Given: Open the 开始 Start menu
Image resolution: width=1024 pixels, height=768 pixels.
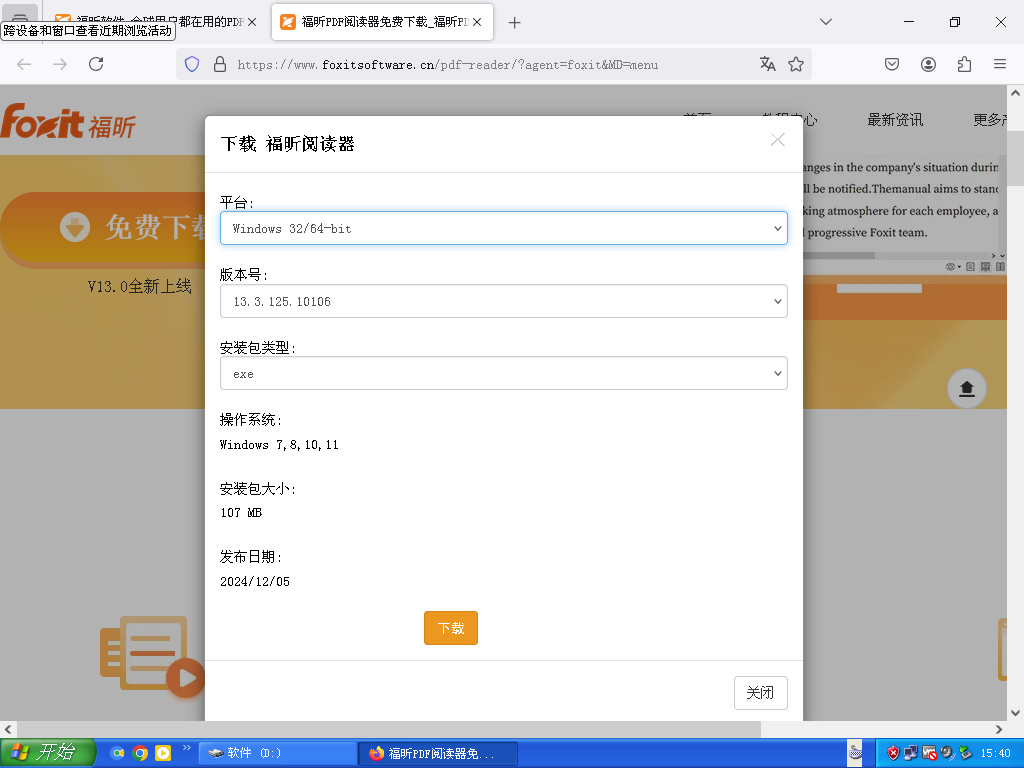Looking at the screenshot, I should tap(47, 753).
